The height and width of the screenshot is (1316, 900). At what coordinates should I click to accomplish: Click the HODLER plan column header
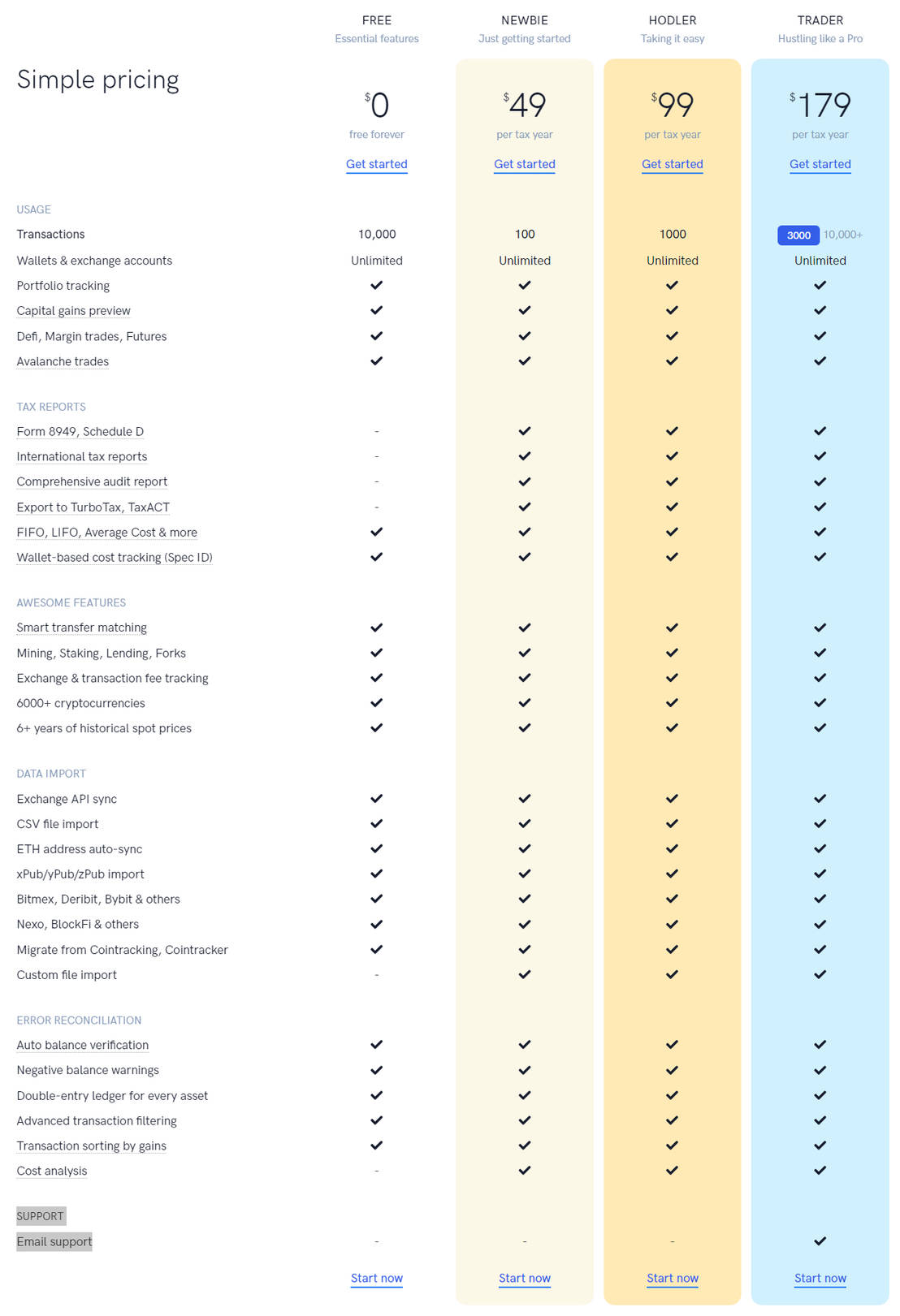pos(672,20)
